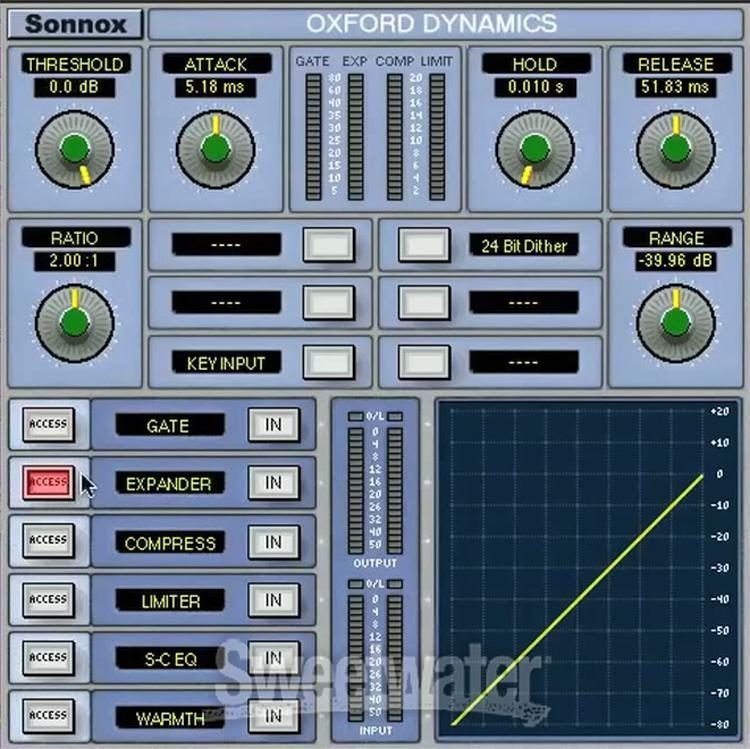Viewport: 750px width, 749px height.
Task: Click the Range knob
Action: coord(676,323)
